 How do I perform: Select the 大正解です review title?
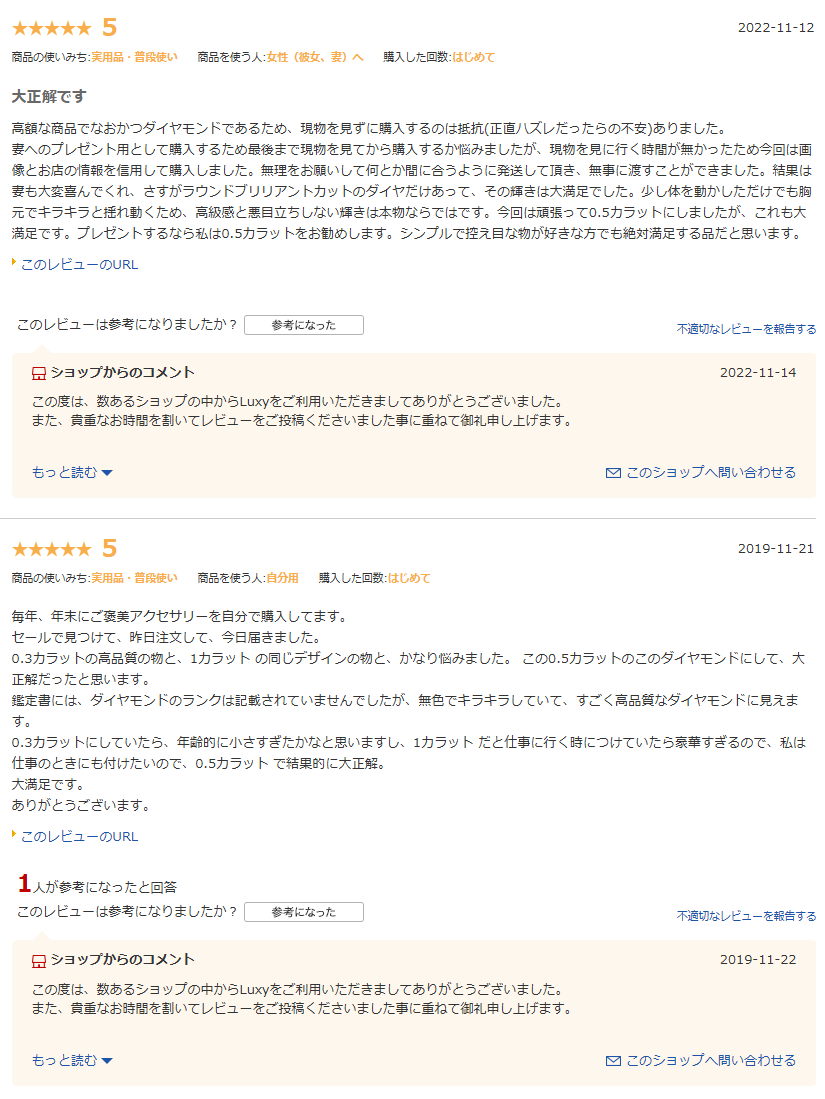[49, 97]
